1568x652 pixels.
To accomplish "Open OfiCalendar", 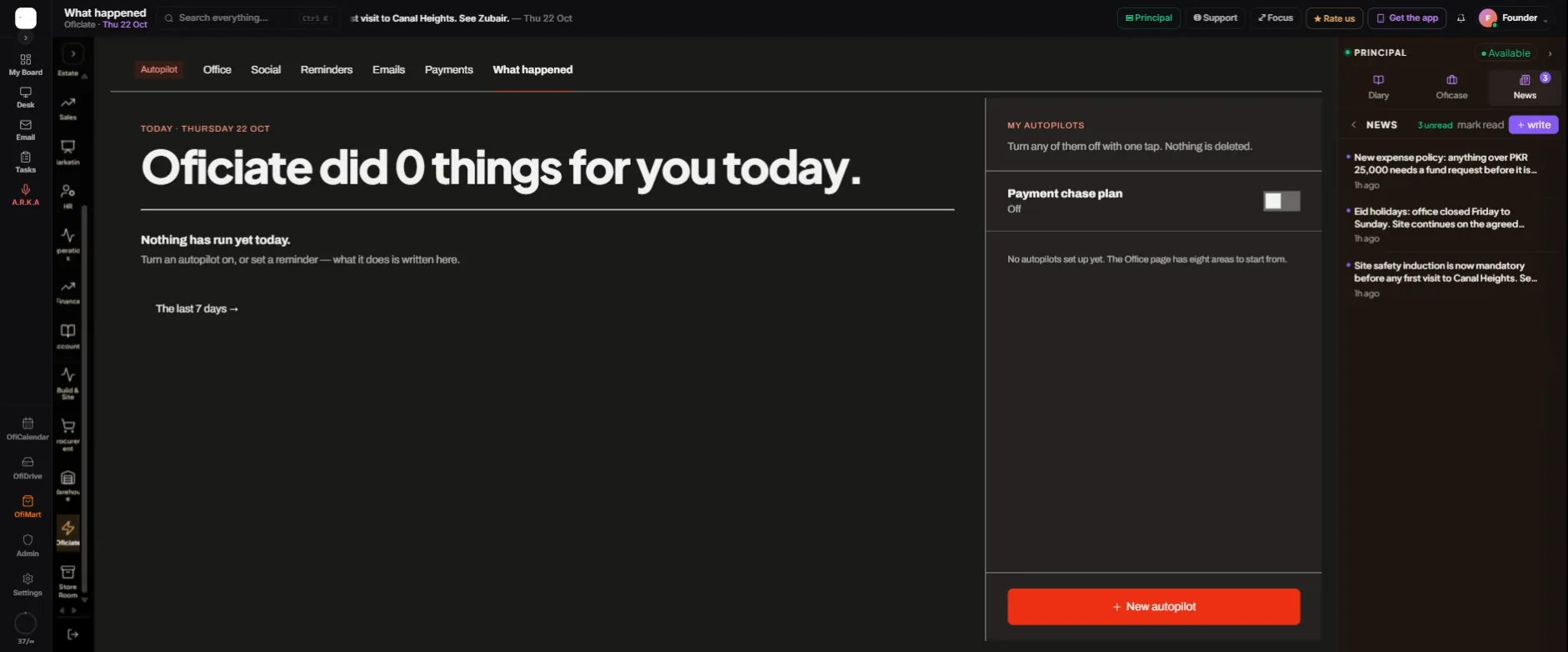I will [x=27, y=429].
